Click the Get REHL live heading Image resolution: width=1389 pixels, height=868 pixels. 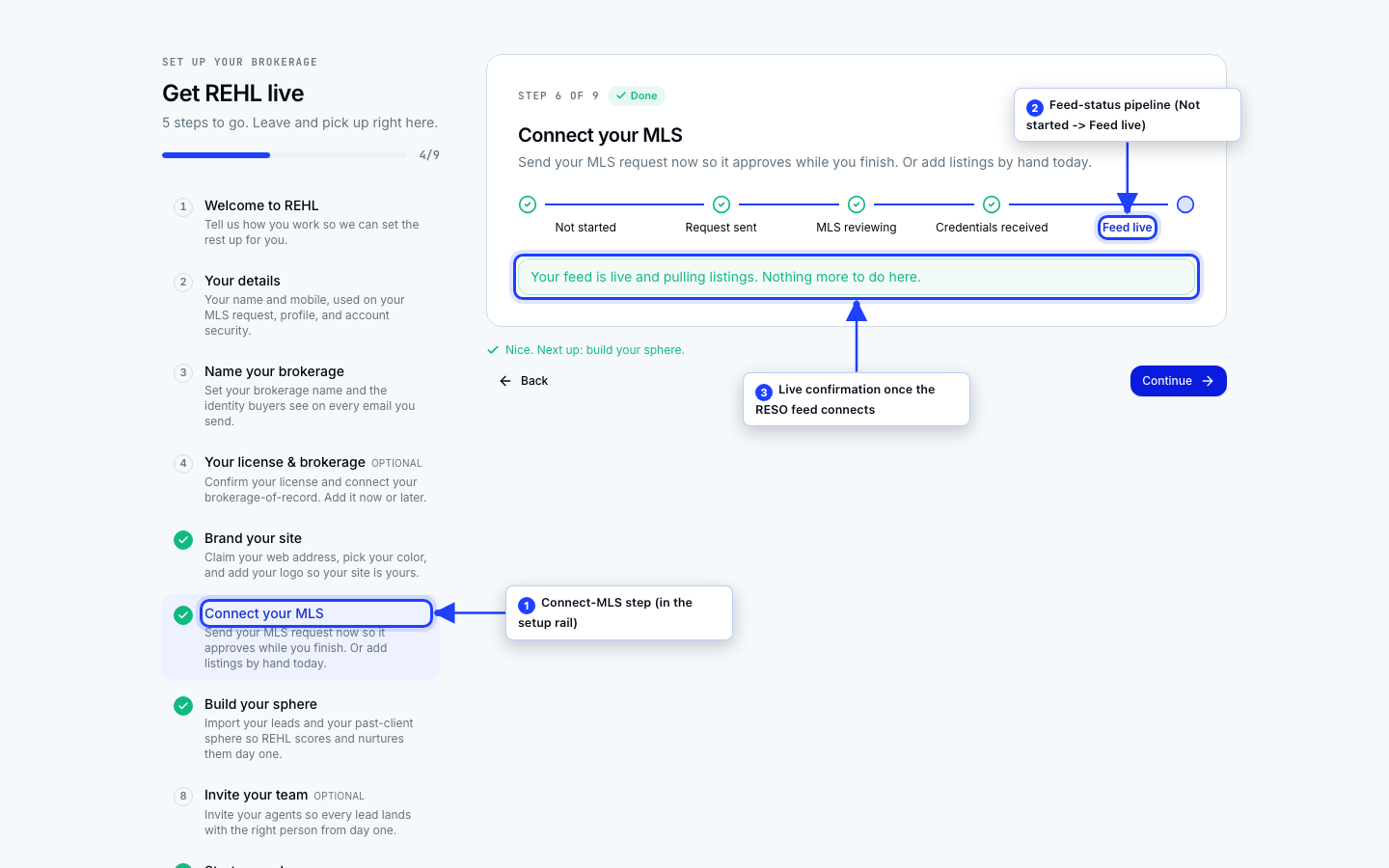pyautogui.click(x=233, y=94)
